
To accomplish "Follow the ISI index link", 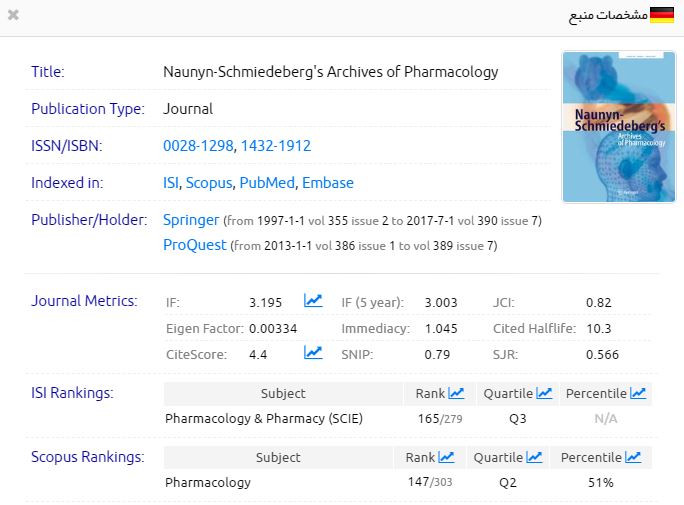I will [171, 183].
